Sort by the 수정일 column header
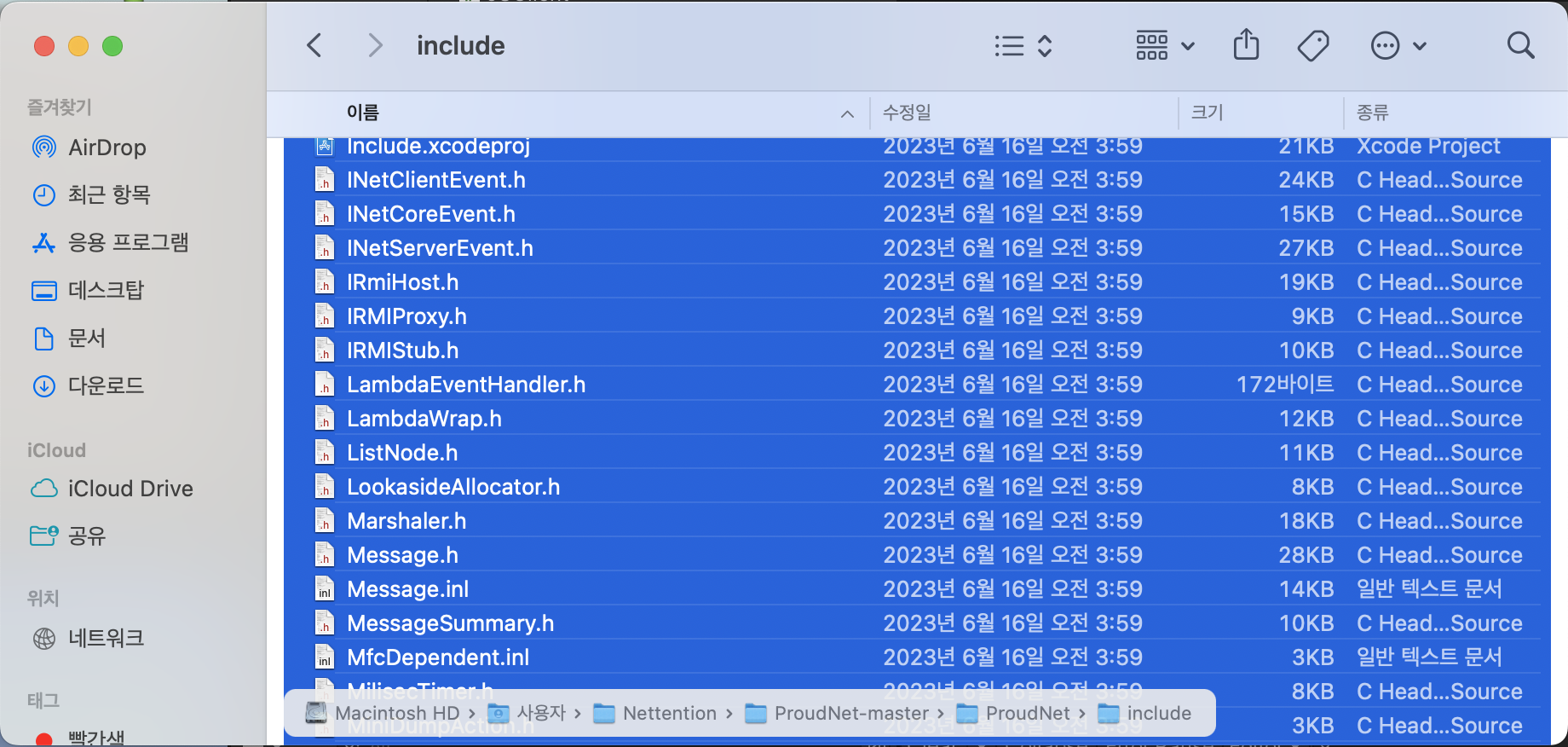The image size is (1568, 747). (907, 113)
